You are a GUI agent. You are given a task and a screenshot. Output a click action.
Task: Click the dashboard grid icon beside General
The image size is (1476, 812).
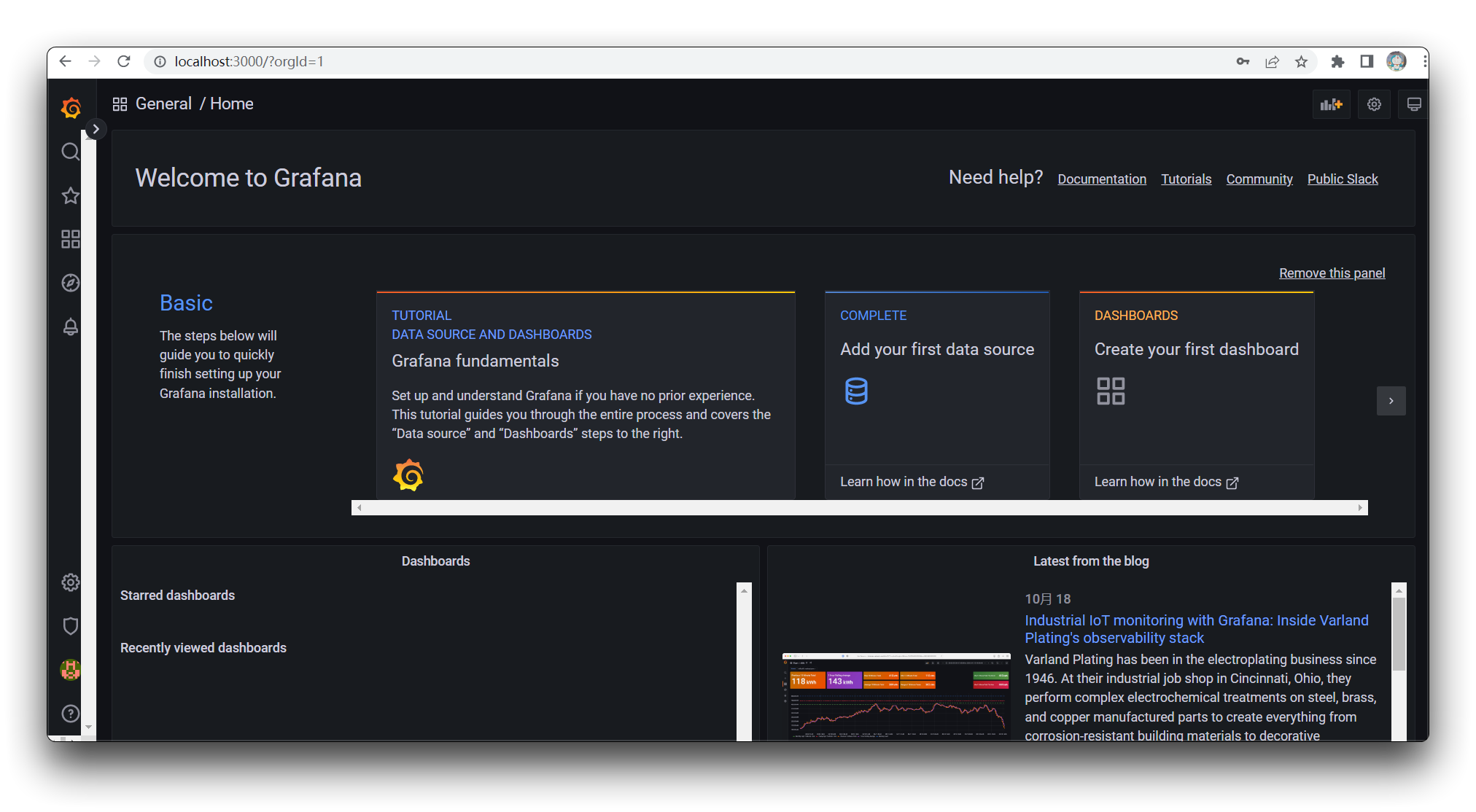[x=120, y=104]
